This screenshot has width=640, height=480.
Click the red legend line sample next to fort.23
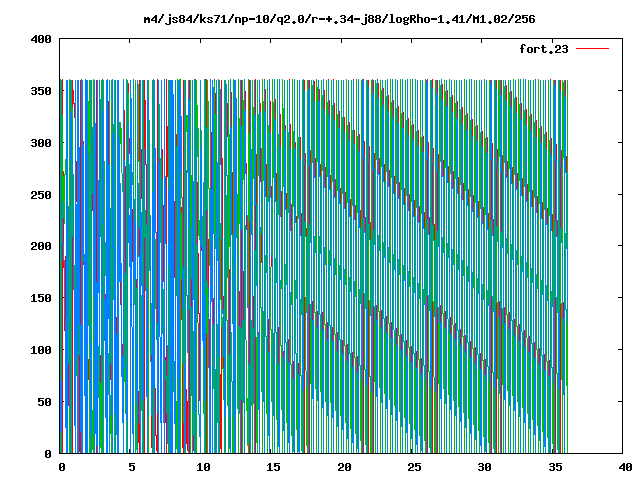pyautogui.click(x=592, y=49)
